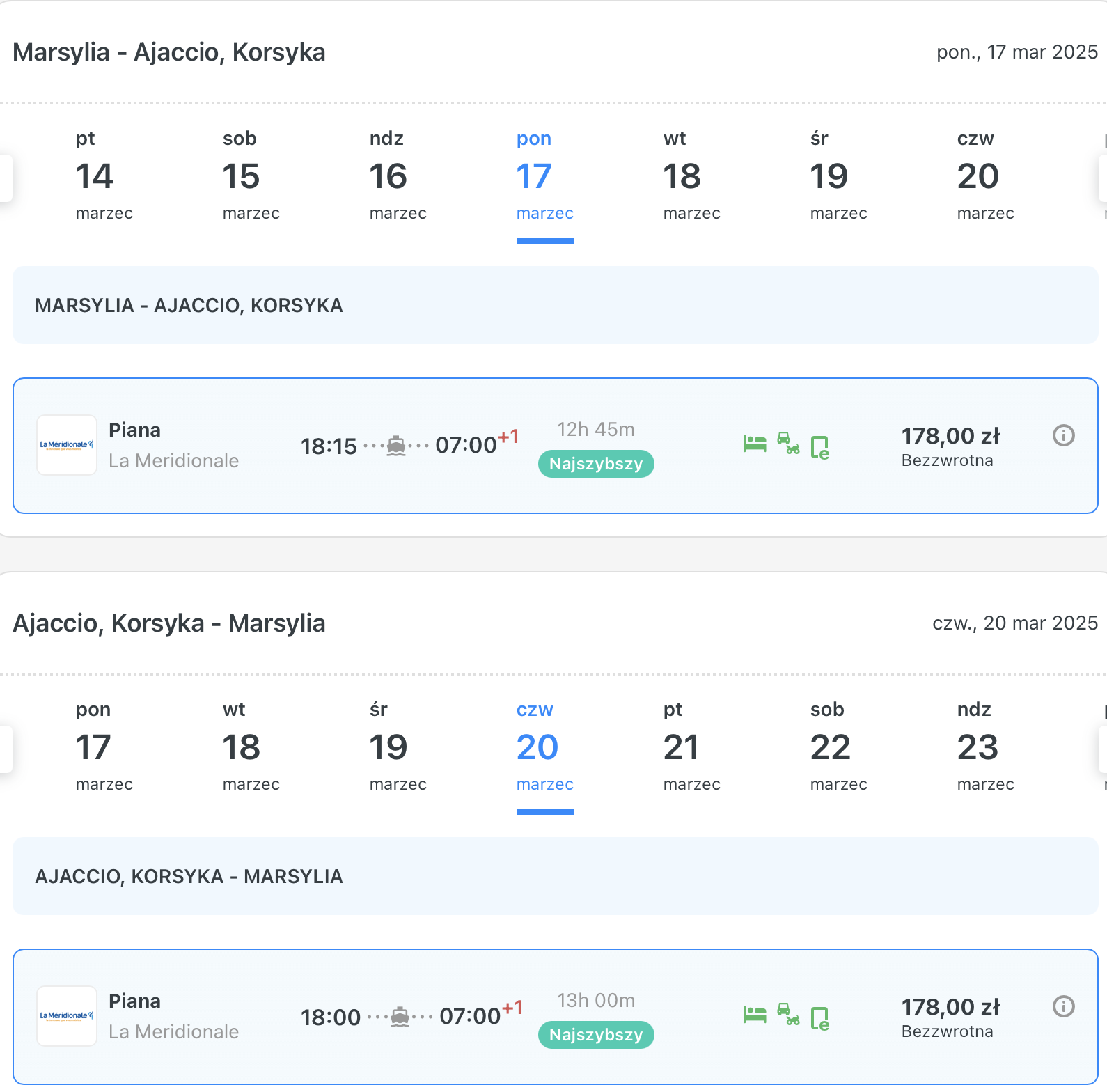
Task: Open info icon for outbound Piana sailing
Action: (x=1063, y=435)
